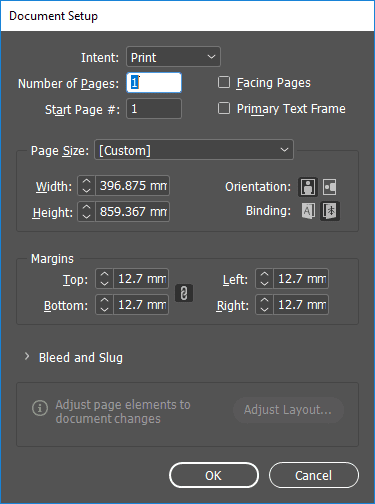Click the Right margin value field
This screenshot has width=375, height=504.
[301, 305]
